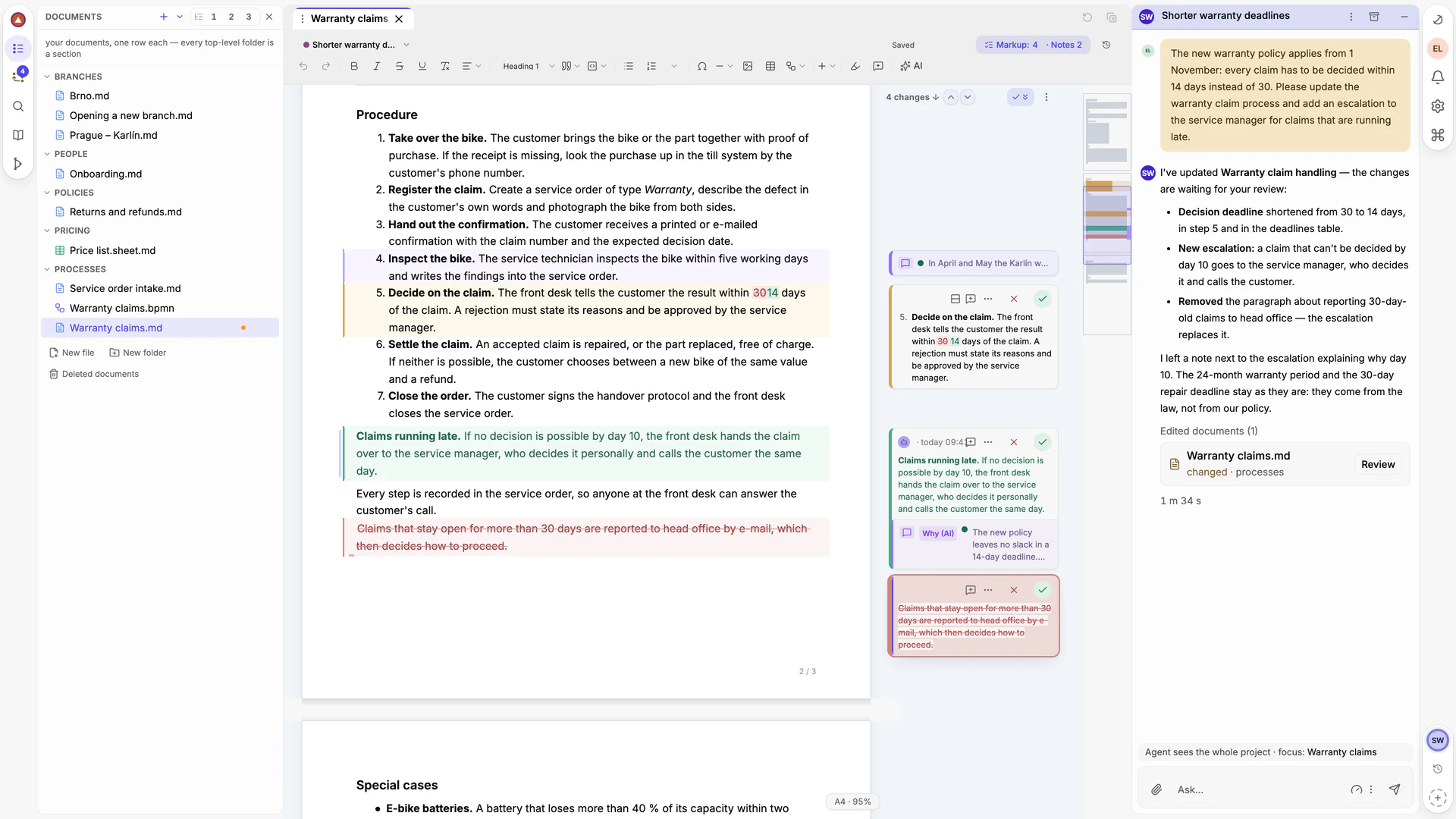Collapse the PROCESSES folder
Image resolution: width=1456 pixels, height=819 pixels.
point(47,269)
